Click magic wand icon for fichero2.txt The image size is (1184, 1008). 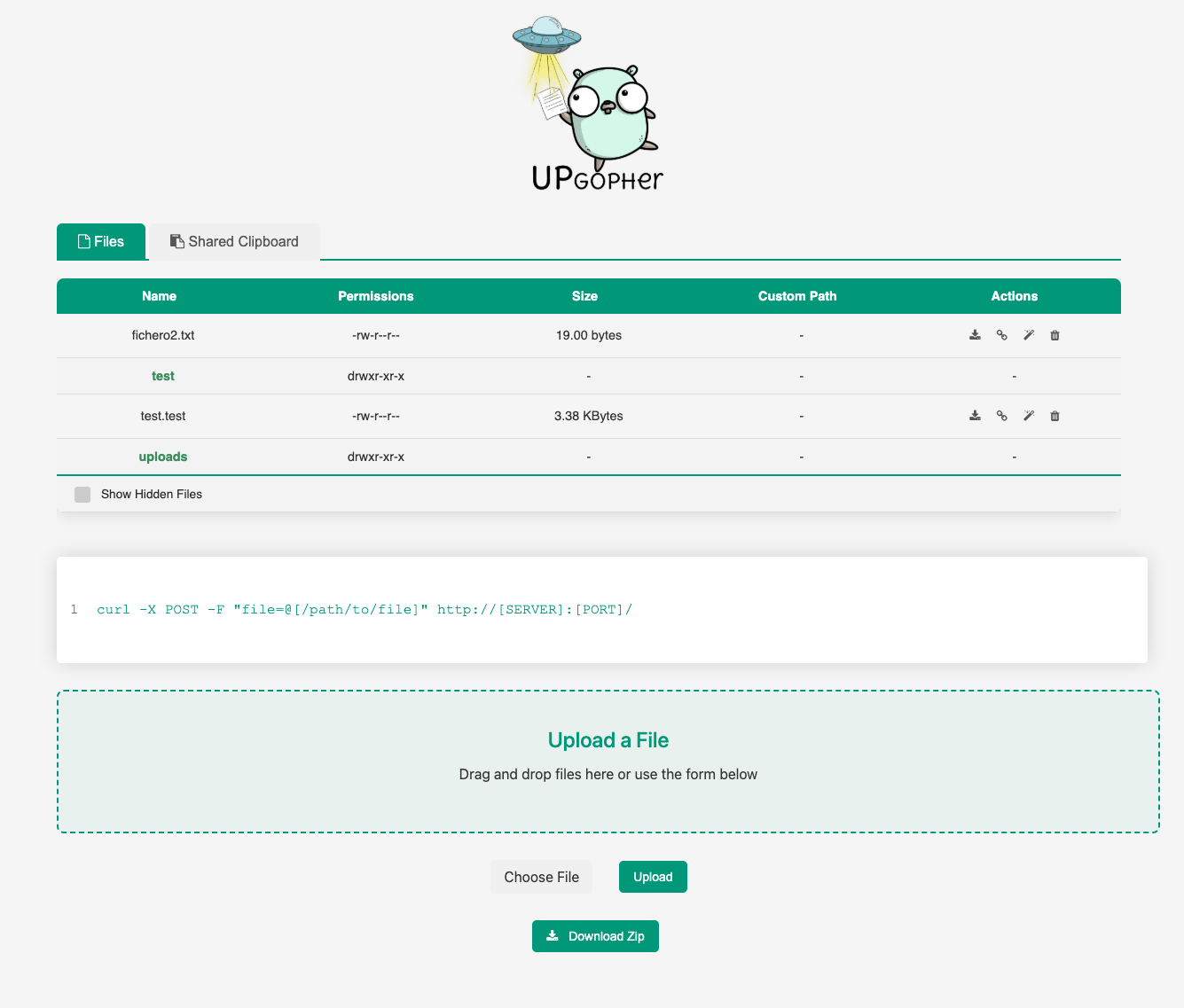(1028, 335)
